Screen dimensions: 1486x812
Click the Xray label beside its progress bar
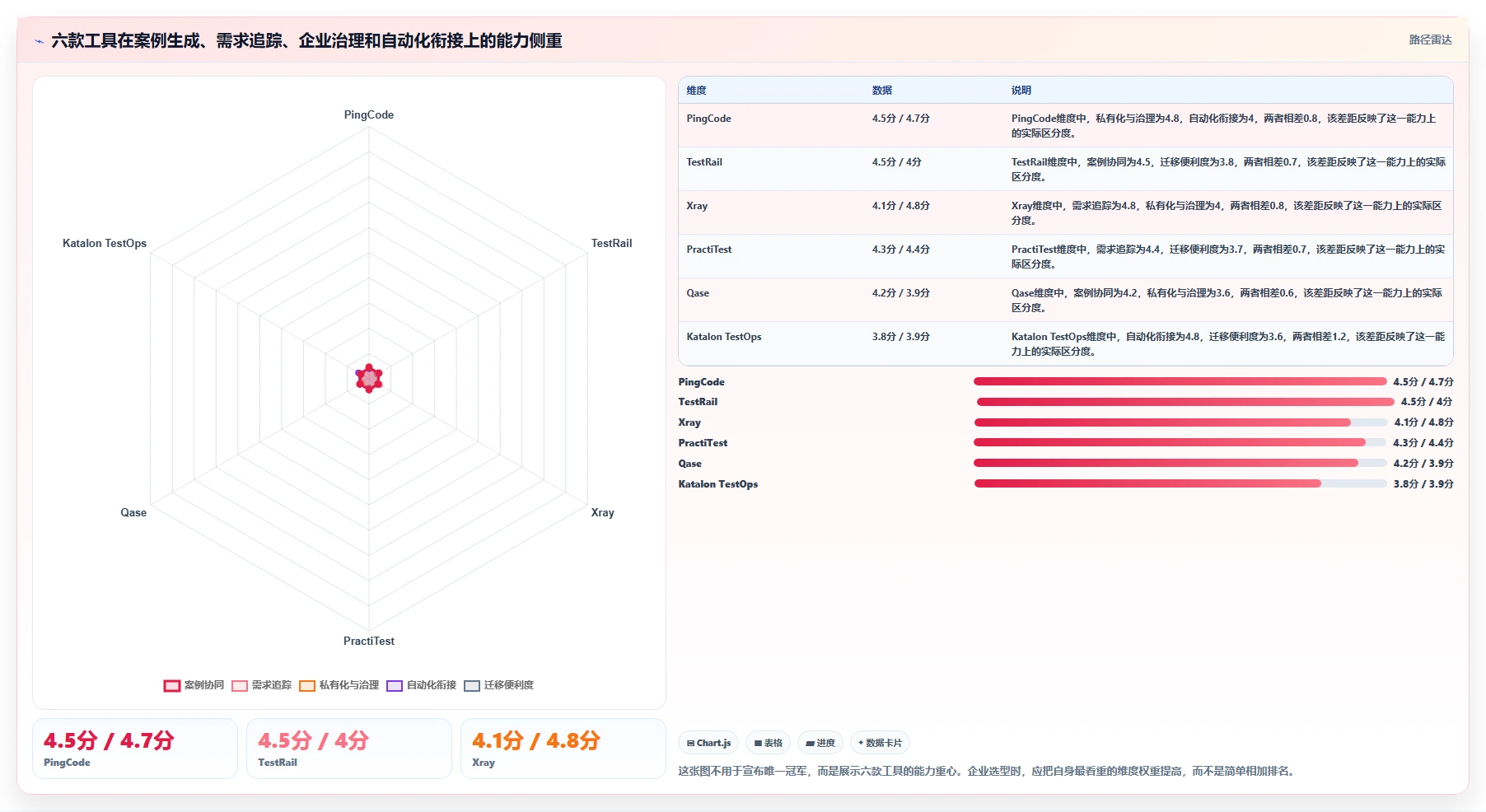pos(689,422)
